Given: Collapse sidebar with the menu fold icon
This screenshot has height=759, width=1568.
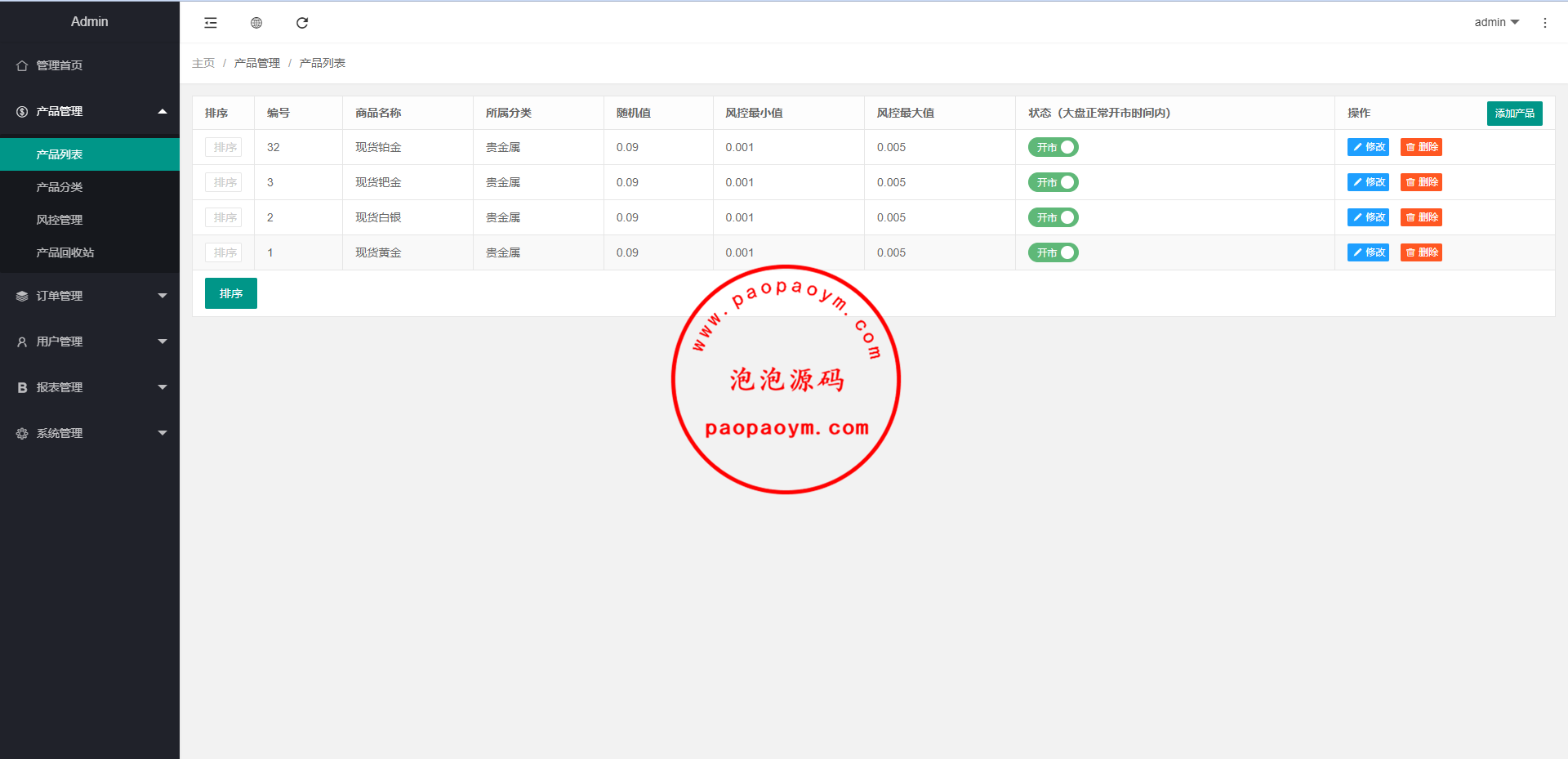Looking at the screenshot, I should [x=211, y=23].
